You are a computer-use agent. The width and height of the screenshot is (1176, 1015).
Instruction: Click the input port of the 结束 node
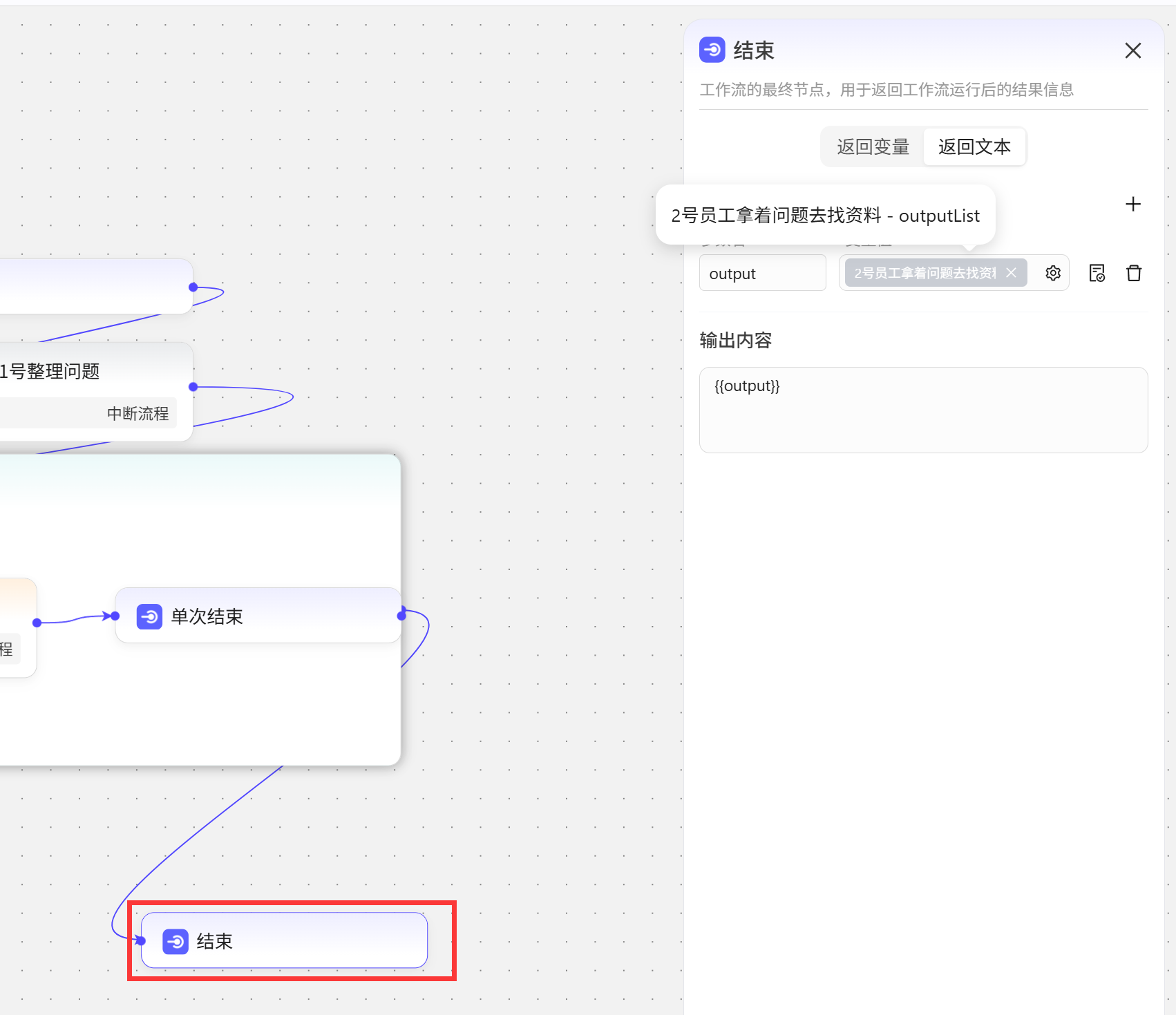coord(141,940)
